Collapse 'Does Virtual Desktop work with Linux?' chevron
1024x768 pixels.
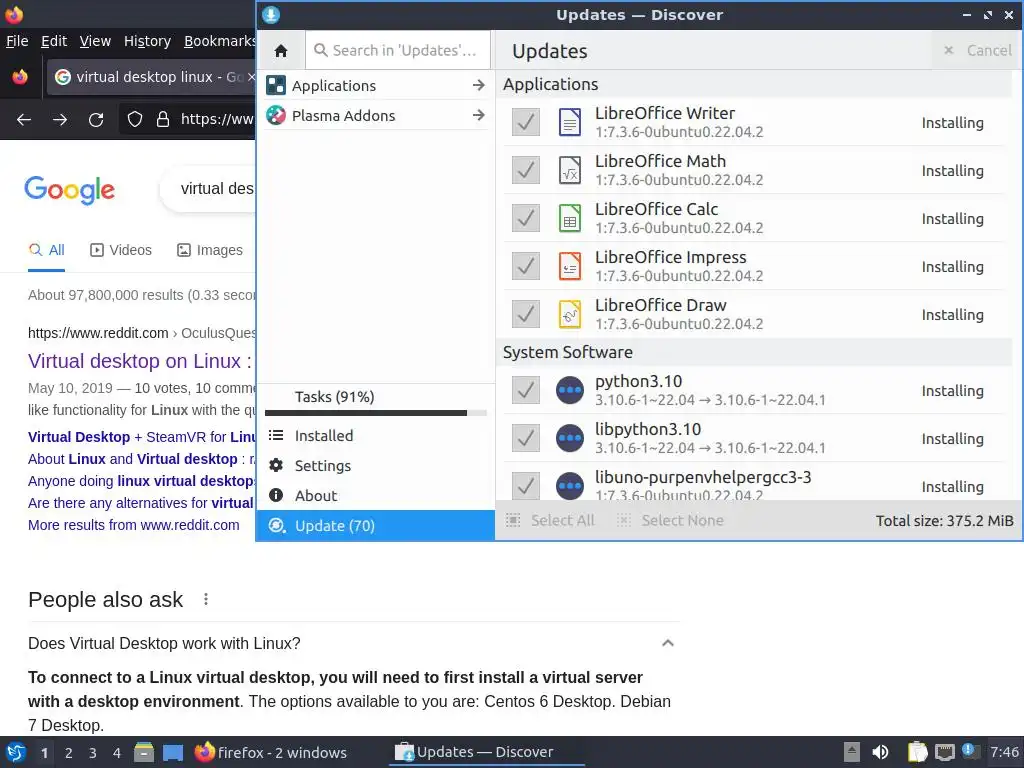[x=667, y=643]
